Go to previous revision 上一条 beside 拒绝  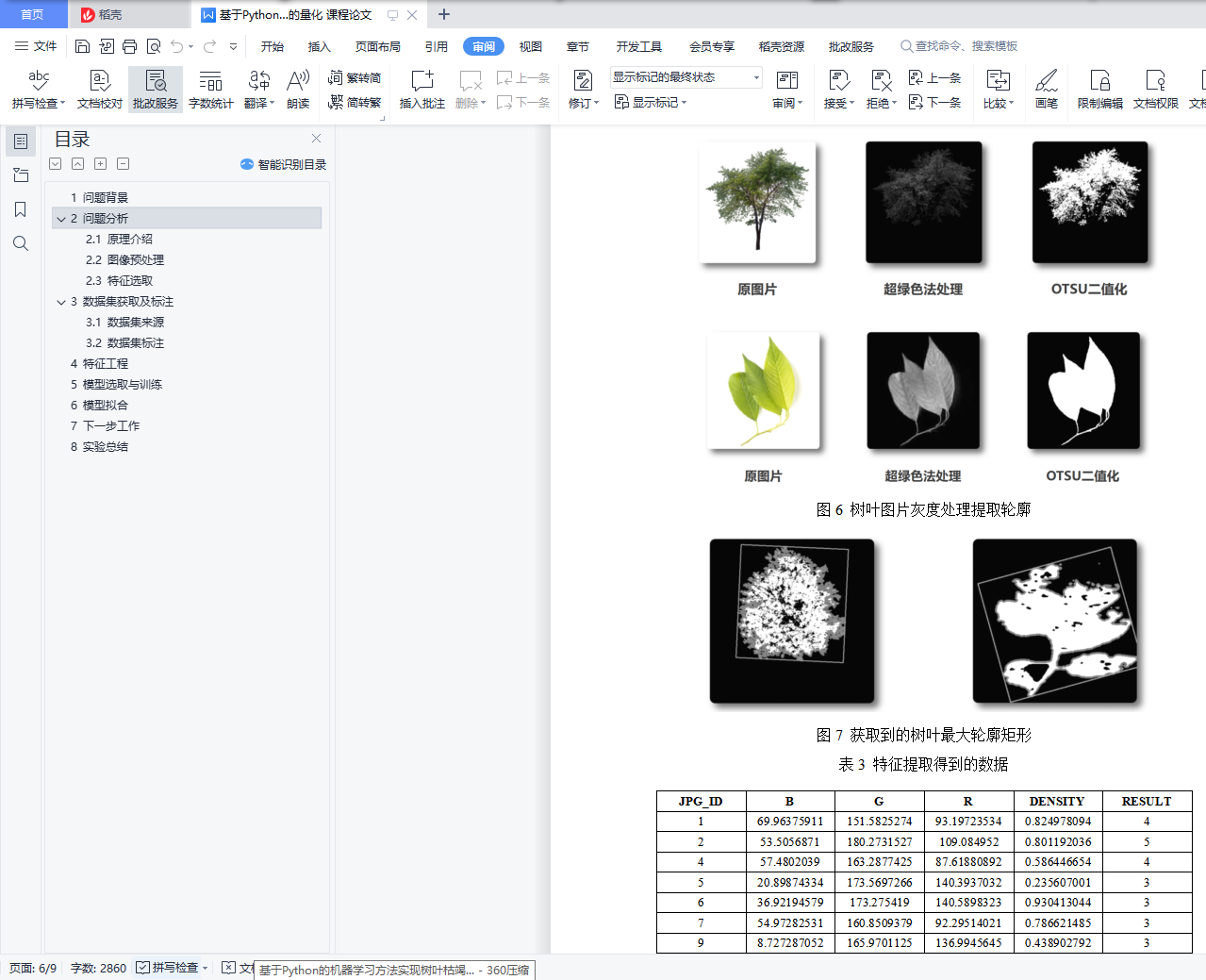(x=934, y=77)
